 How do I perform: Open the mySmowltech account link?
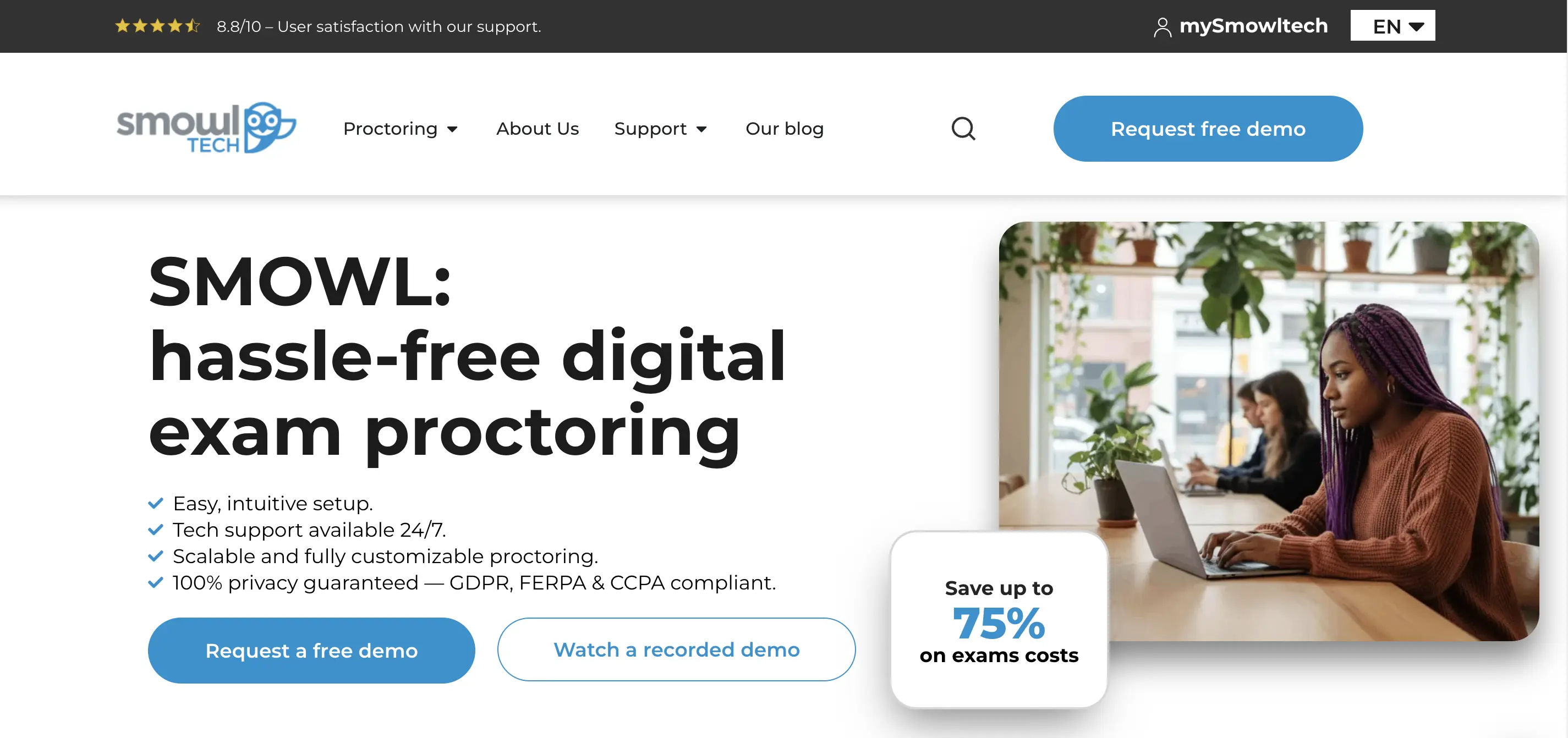(1253, 25)
